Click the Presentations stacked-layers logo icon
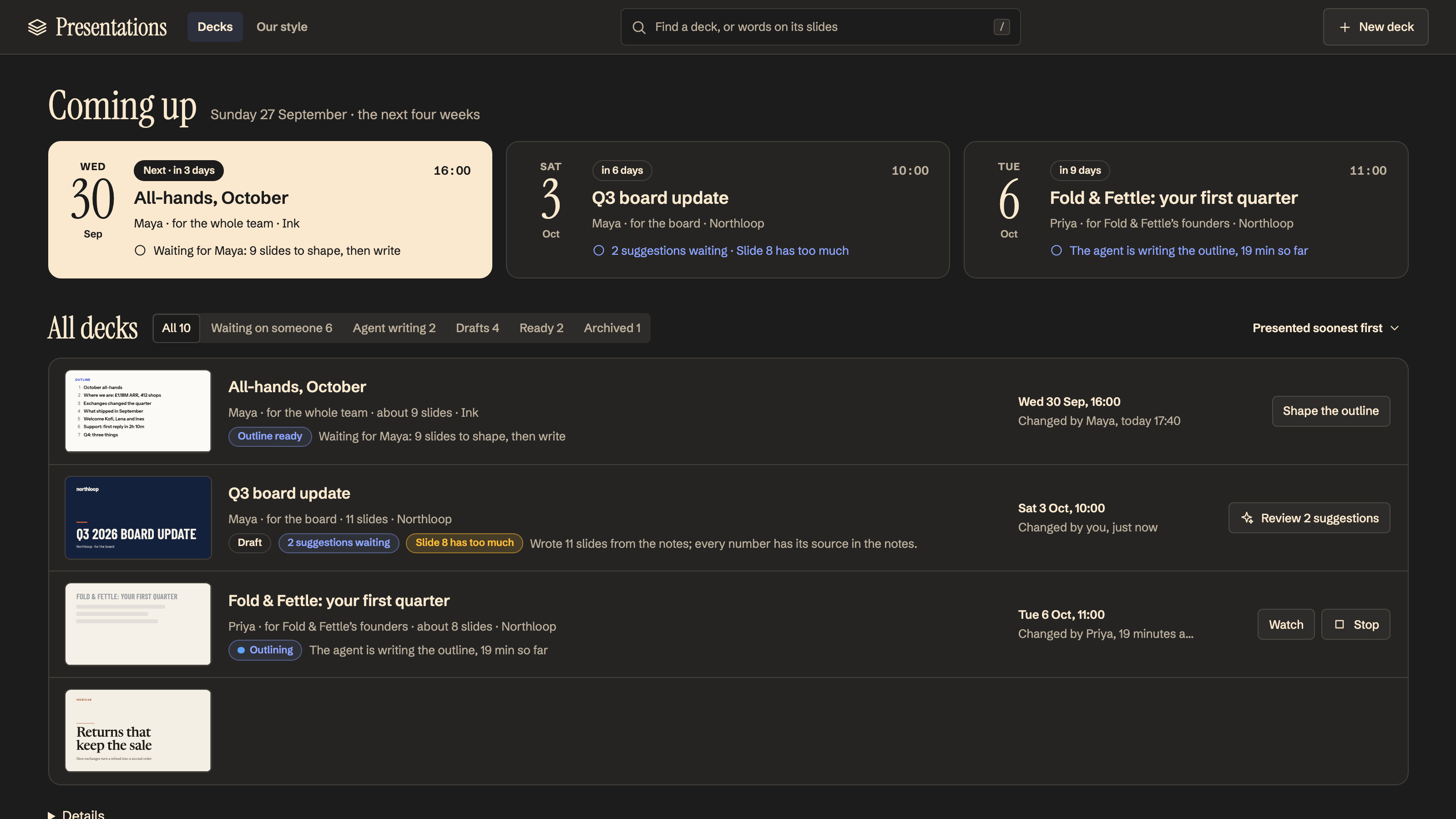 37,27
